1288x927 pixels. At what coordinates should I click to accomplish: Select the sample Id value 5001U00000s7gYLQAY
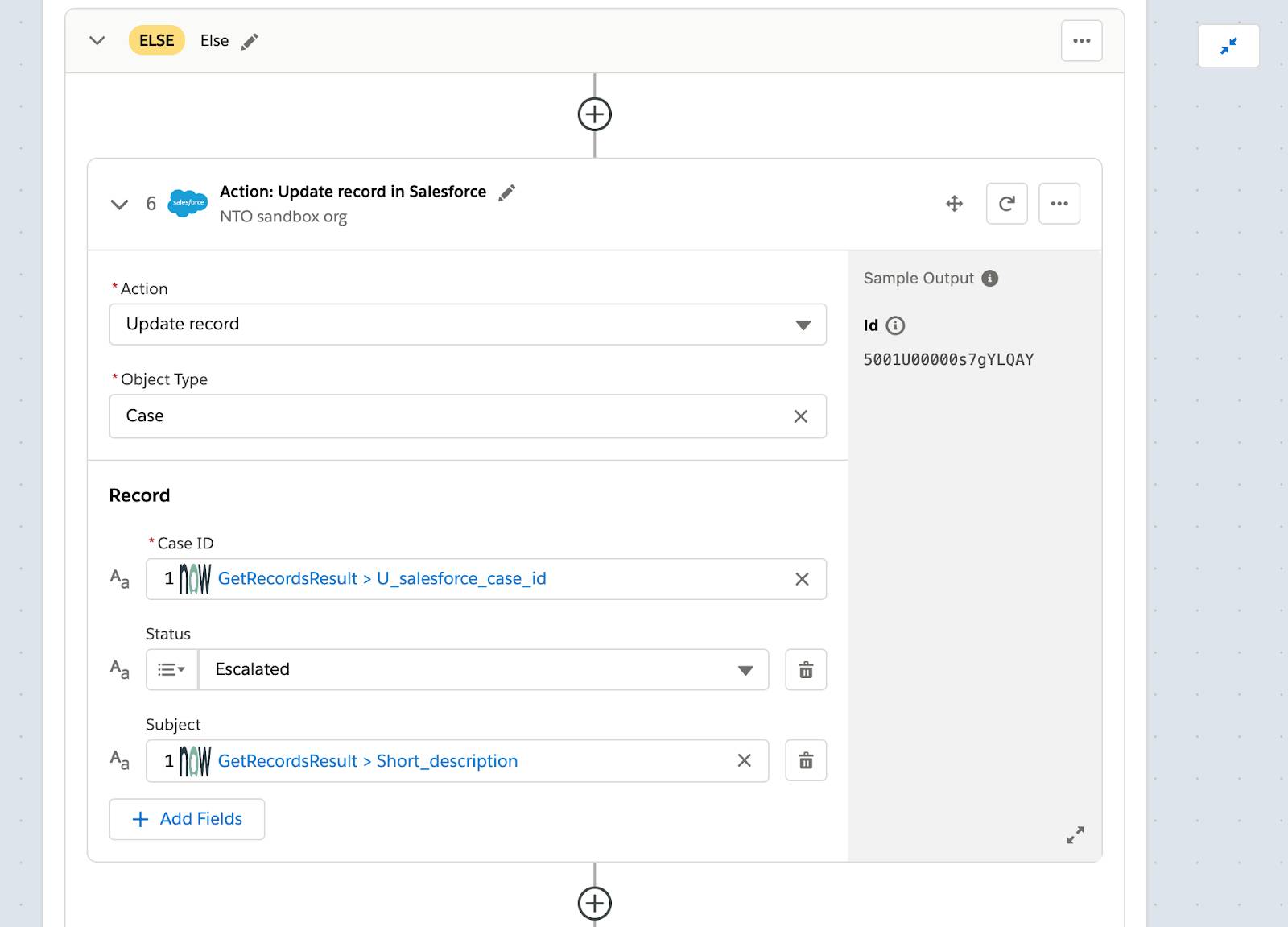click(x=948, y=359)
